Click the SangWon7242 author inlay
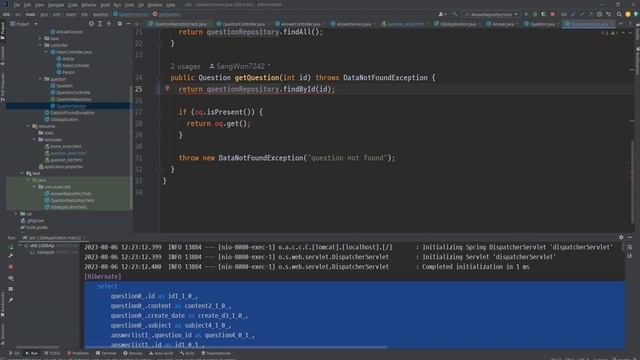 tap(240, 66)
